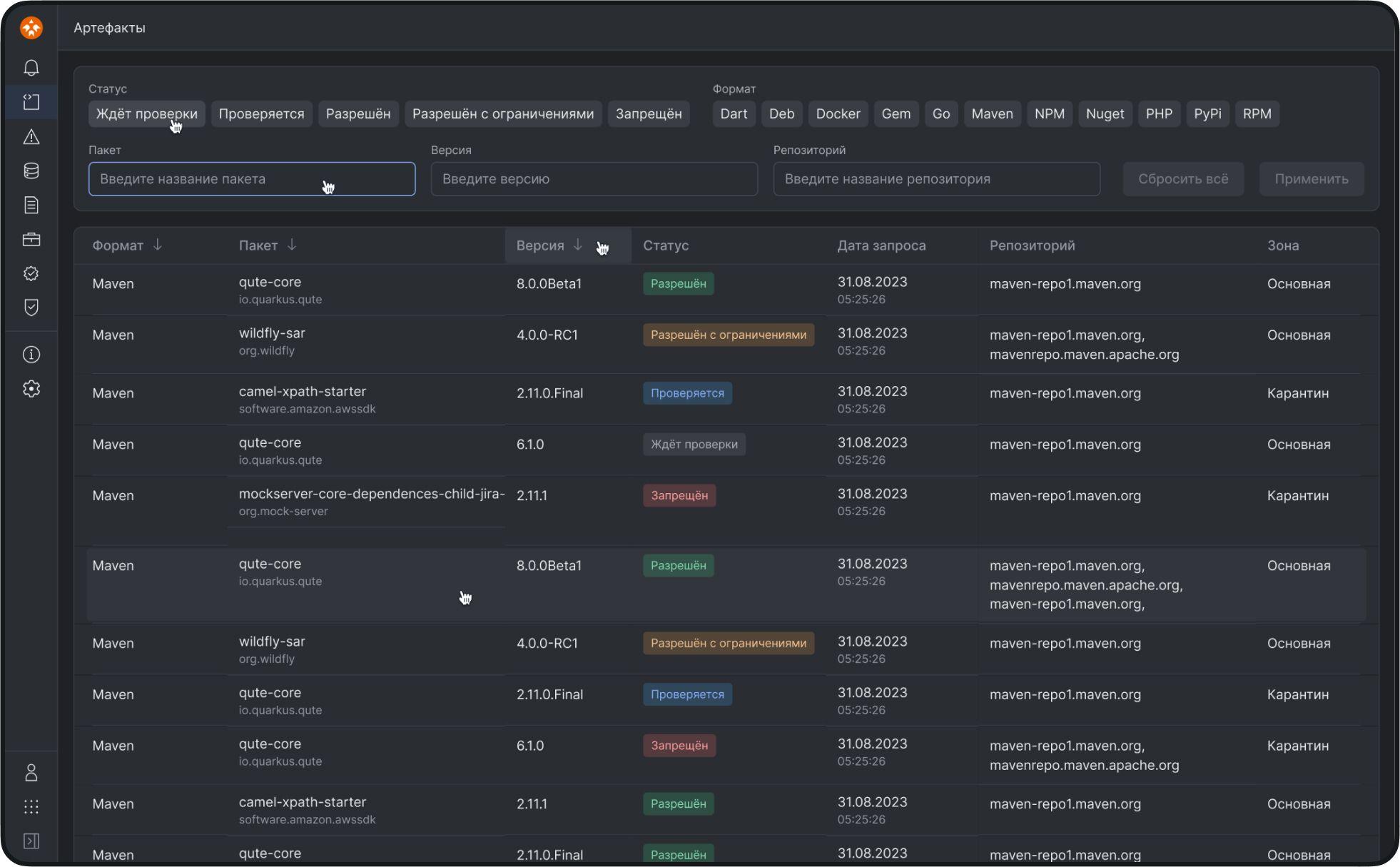The width and height of the screenshot is (1400, 867).
Task: Open notifications bell icon in sidebar
Action: [31, 68]
